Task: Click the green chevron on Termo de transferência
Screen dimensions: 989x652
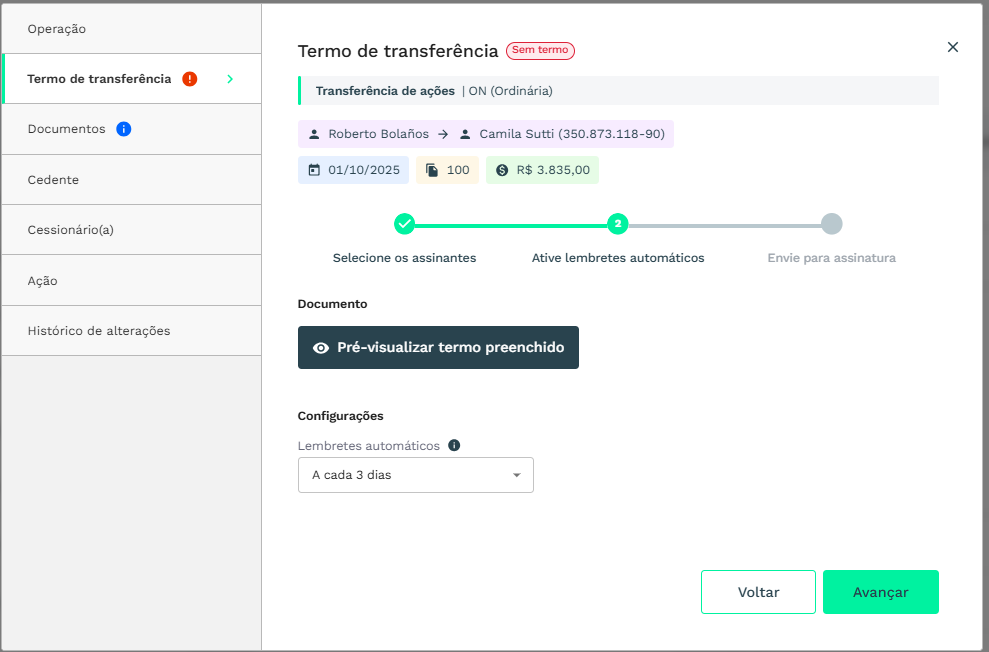Action: point(230,79)
